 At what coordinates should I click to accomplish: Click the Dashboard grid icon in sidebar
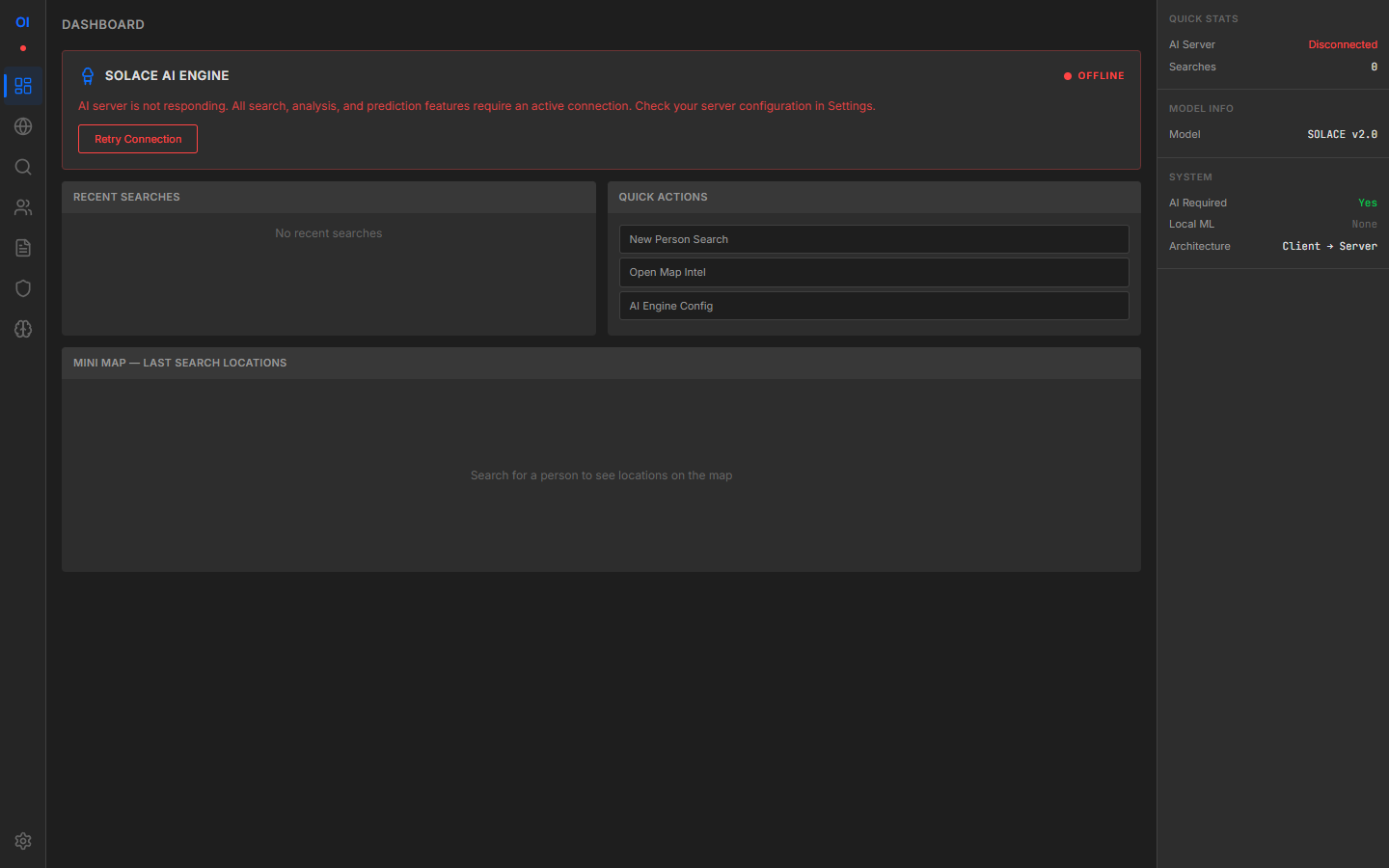point(22,85)
